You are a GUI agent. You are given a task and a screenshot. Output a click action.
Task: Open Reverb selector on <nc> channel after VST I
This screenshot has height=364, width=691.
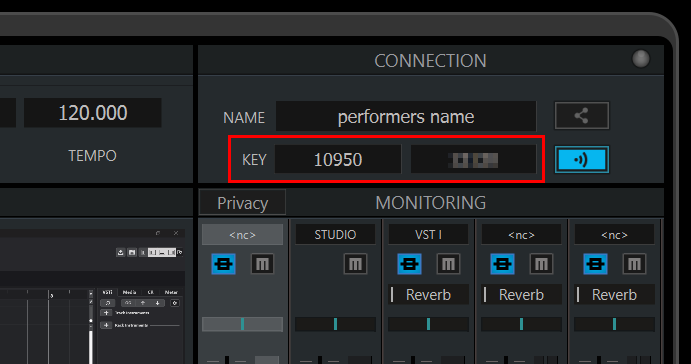click(x=521, y=294)
